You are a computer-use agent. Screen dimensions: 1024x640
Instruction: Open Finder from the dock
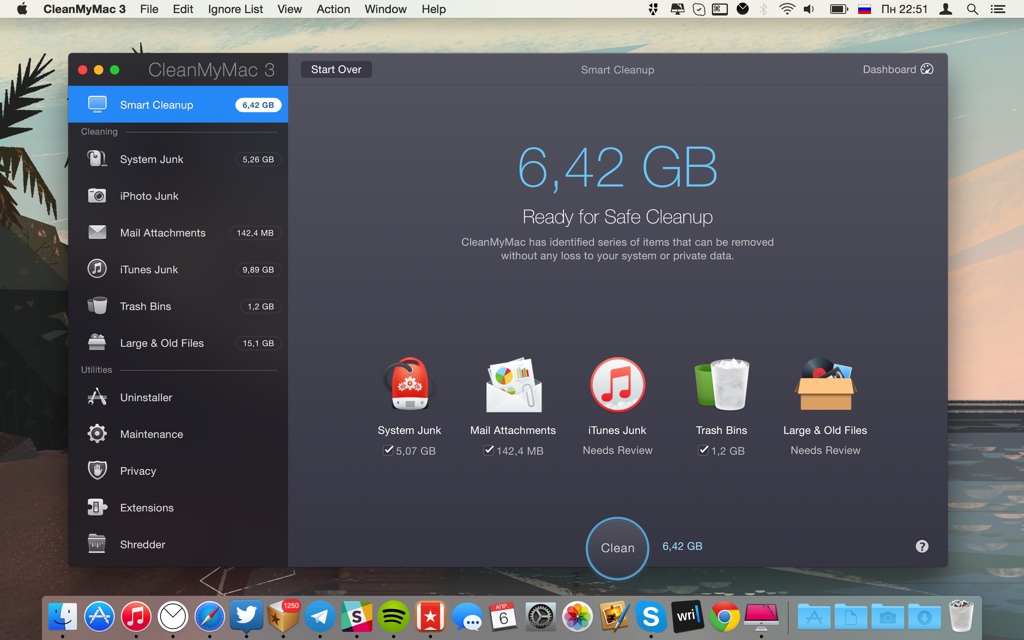click(x=63, y=616)
